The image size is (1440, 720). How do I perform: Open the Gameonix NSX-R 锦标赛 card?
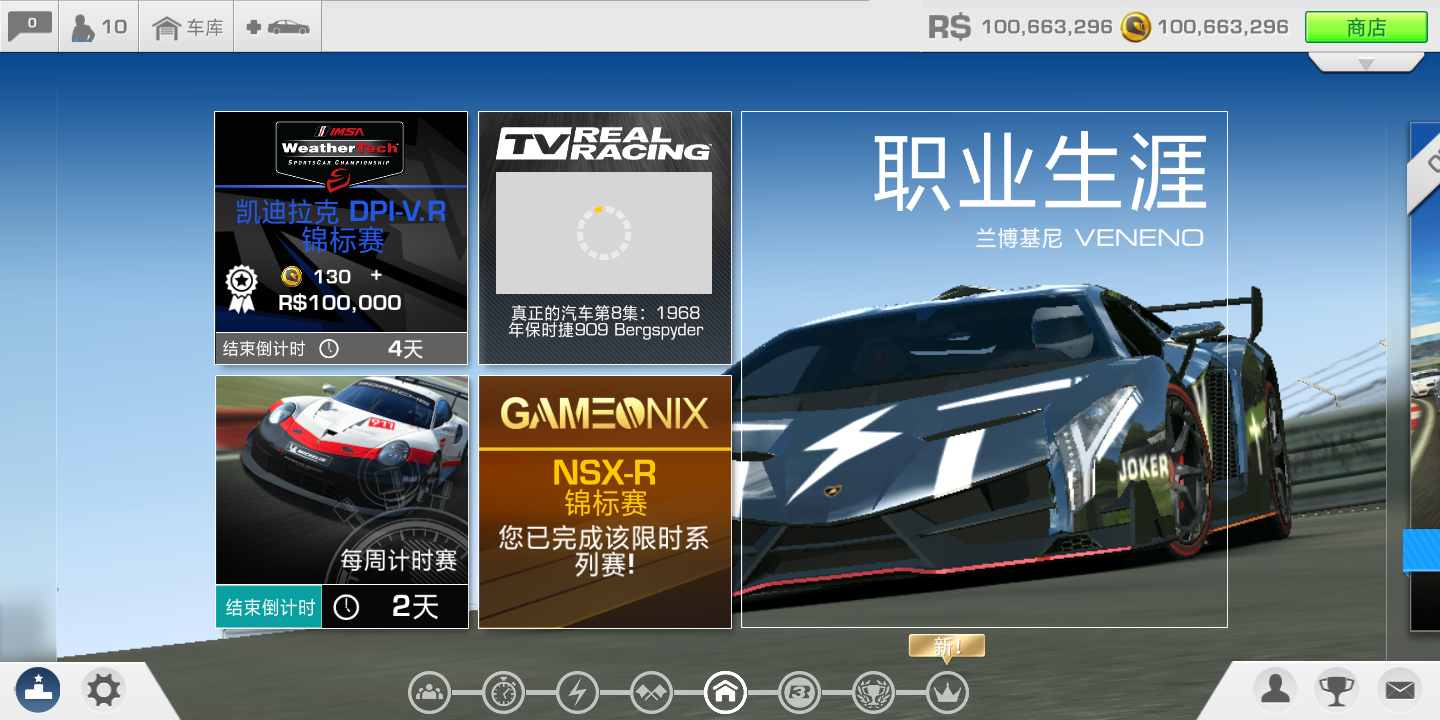click(x=604, y=502)
